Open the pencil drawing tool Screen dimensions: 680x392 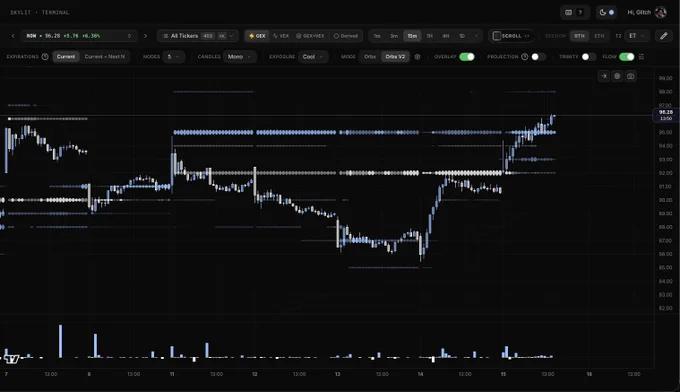tap(664, 36)
